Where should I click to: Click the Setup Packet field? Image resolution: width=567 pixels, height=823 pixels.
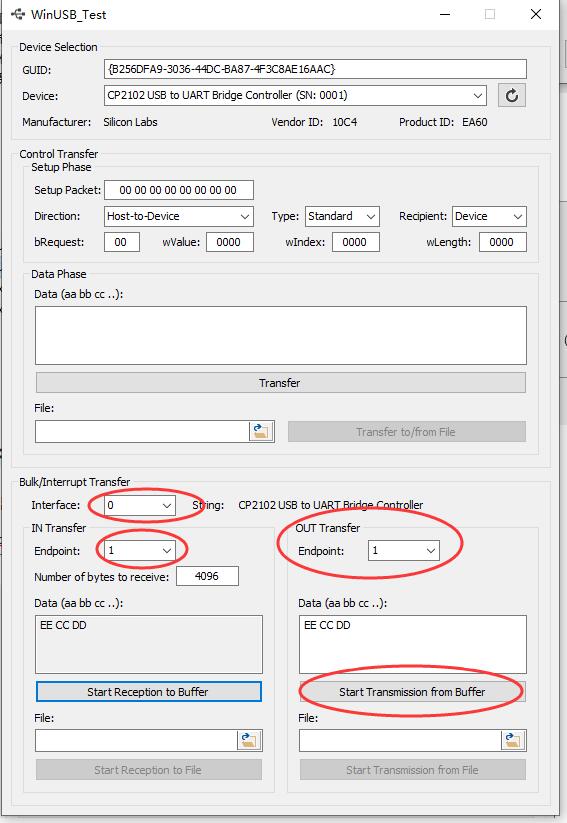click(178, 190)
